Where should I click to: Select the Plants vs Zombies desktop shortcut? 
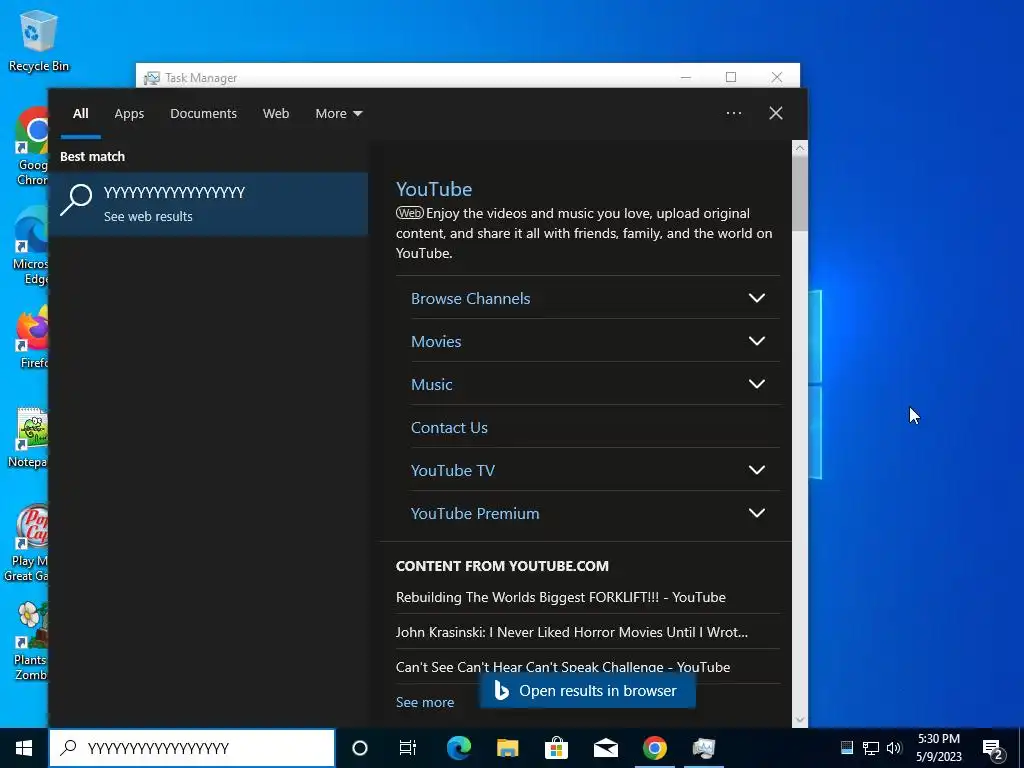click(x=31, y=641)
